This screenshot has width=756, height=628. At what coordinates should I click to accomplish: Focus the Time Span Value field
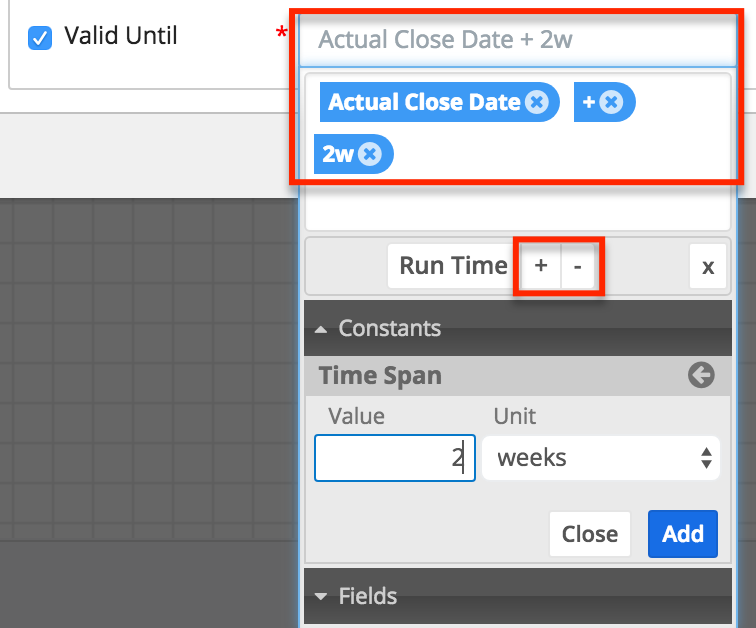tap(394, 458)
